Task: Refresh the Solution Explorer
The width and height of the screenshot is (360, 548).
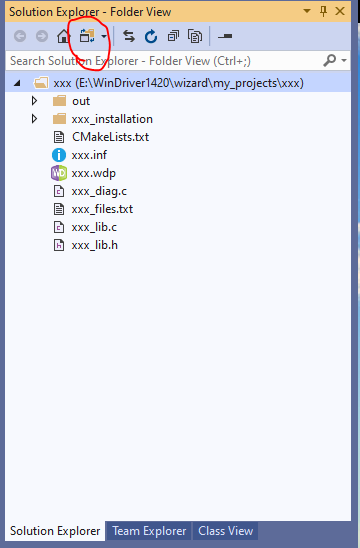Action: click(151, 36)
